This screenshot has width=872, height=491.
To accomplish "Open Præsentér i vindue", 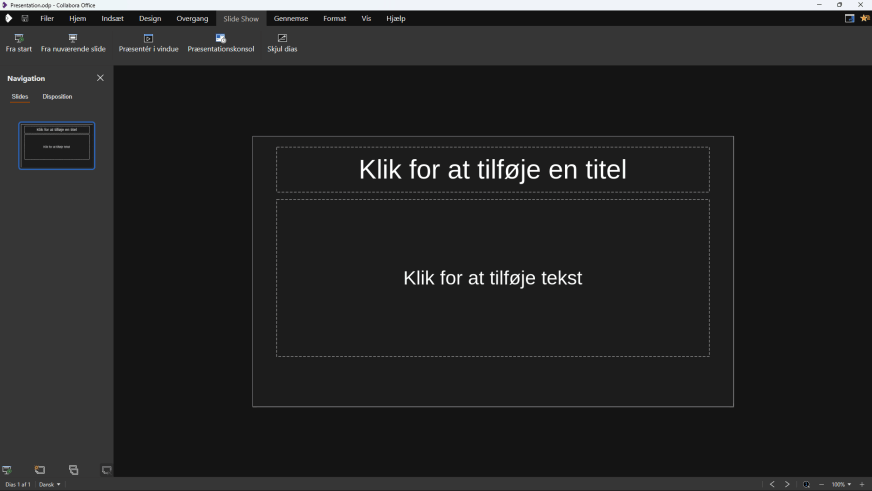I will [x=148, y=43].
